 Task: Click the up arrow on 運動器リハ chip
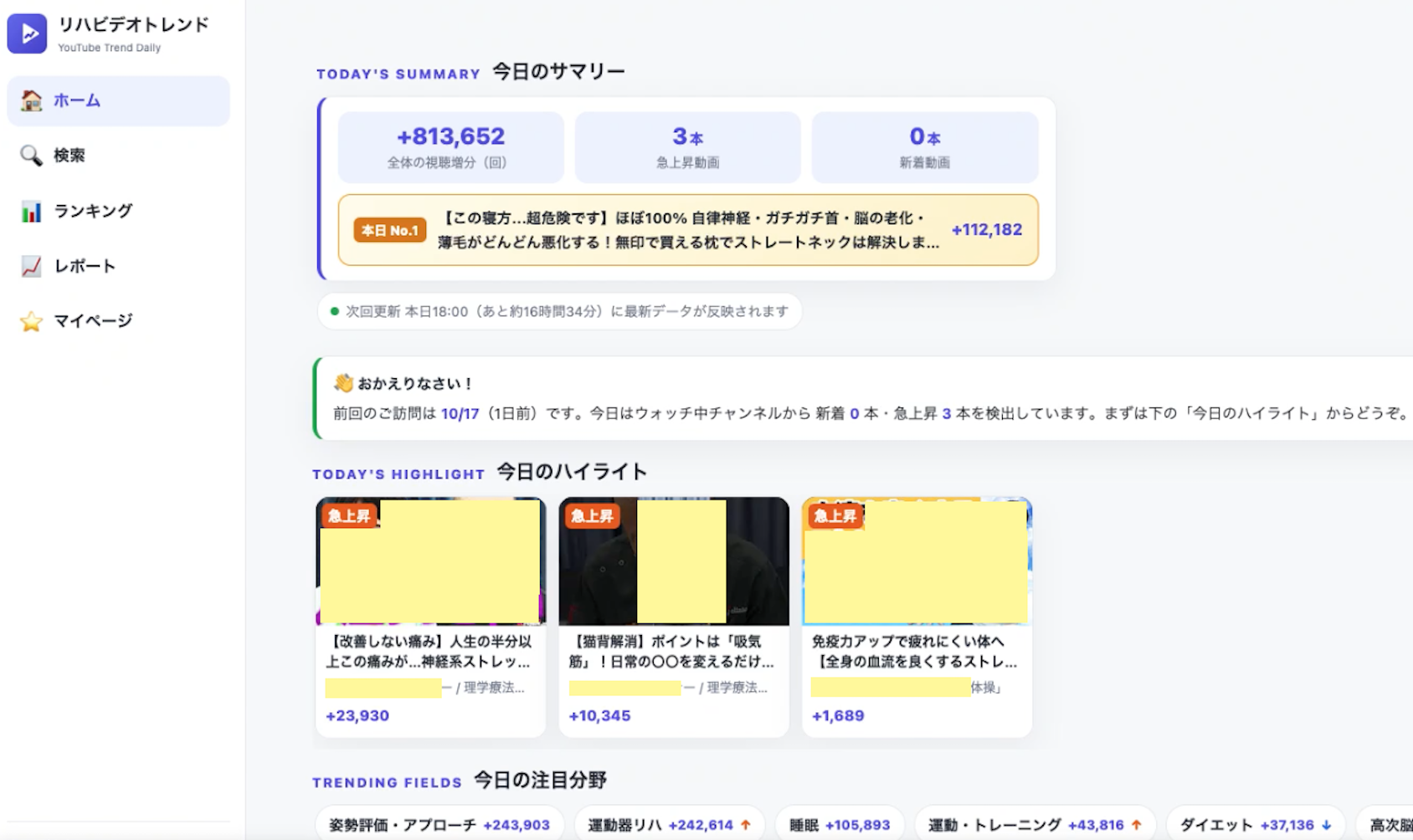point(746,825)
